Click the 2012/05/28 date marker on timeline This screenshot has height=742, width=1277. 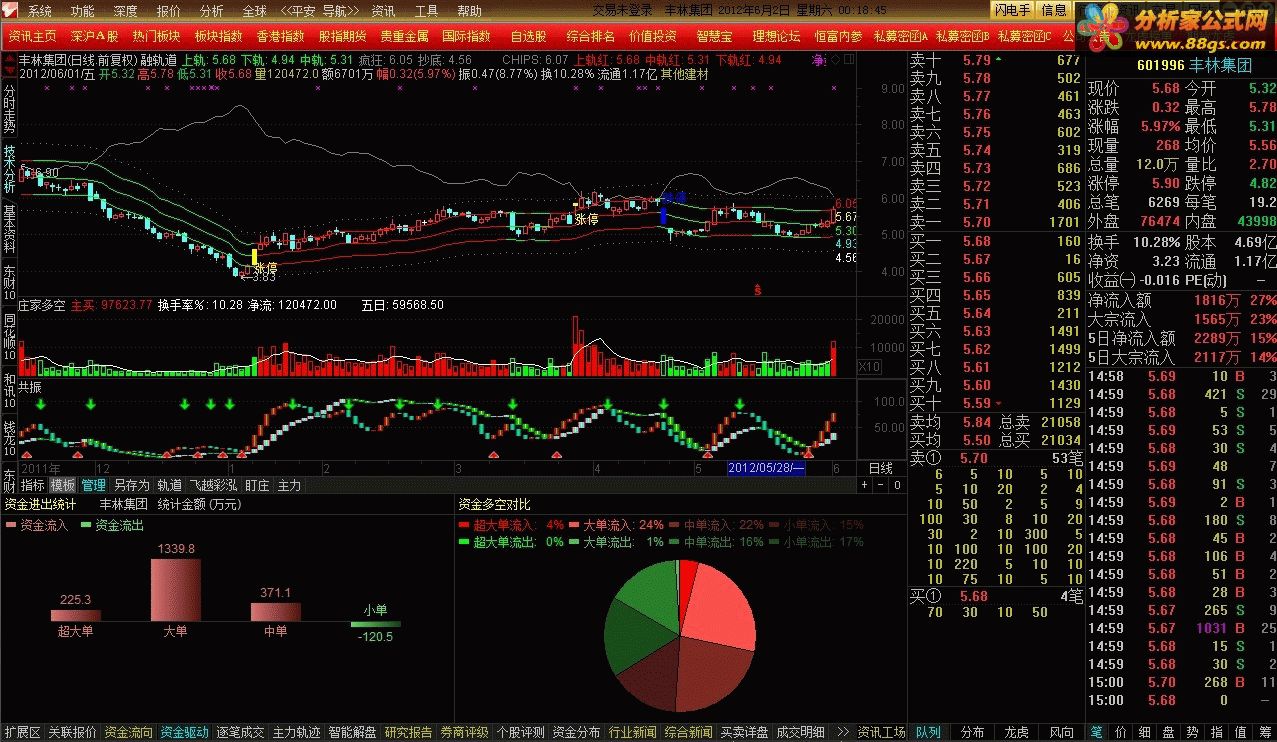pyautogui.click(x=766, y=468)
